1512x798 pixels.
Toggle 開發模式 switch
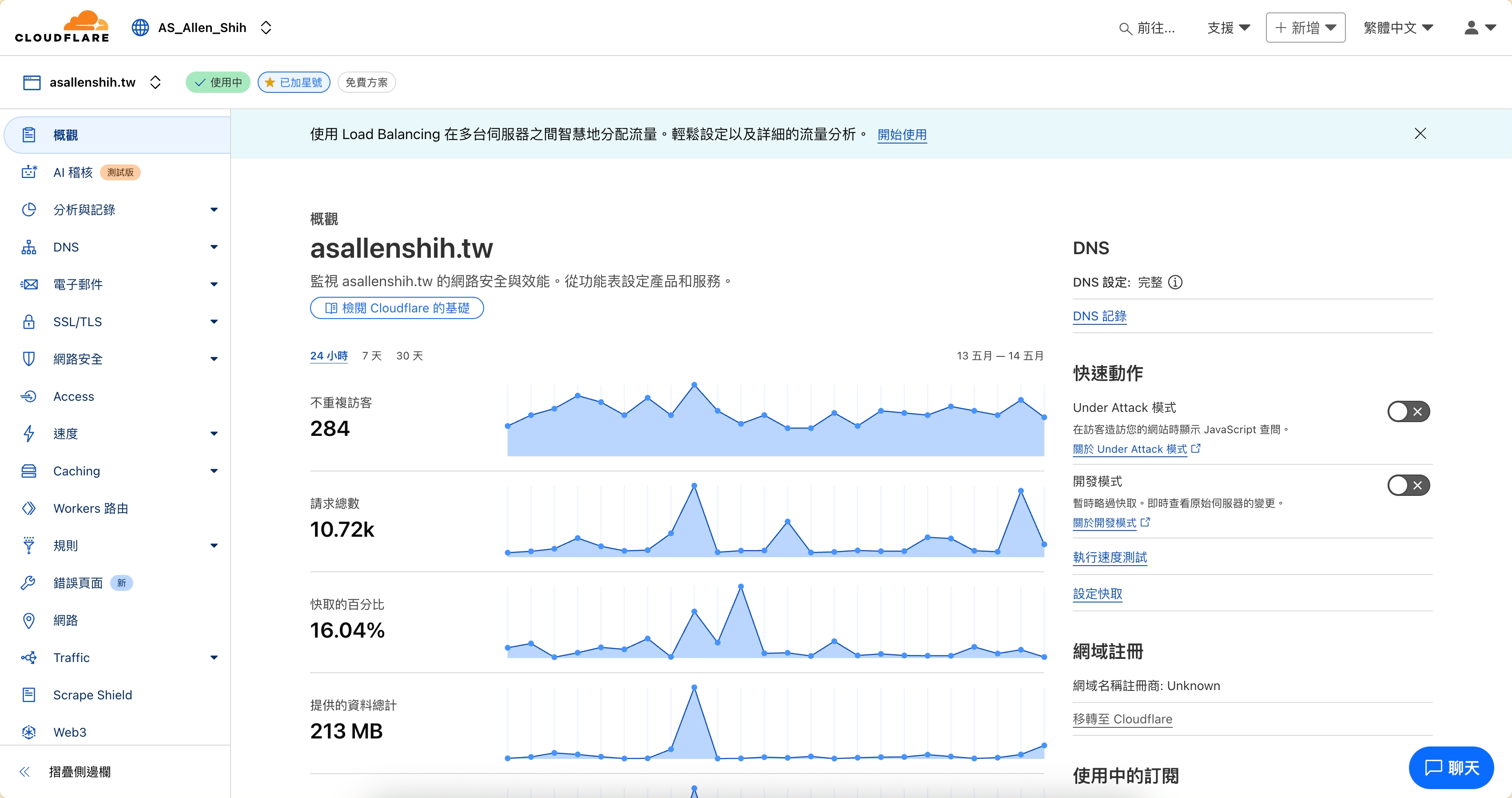1408,486
